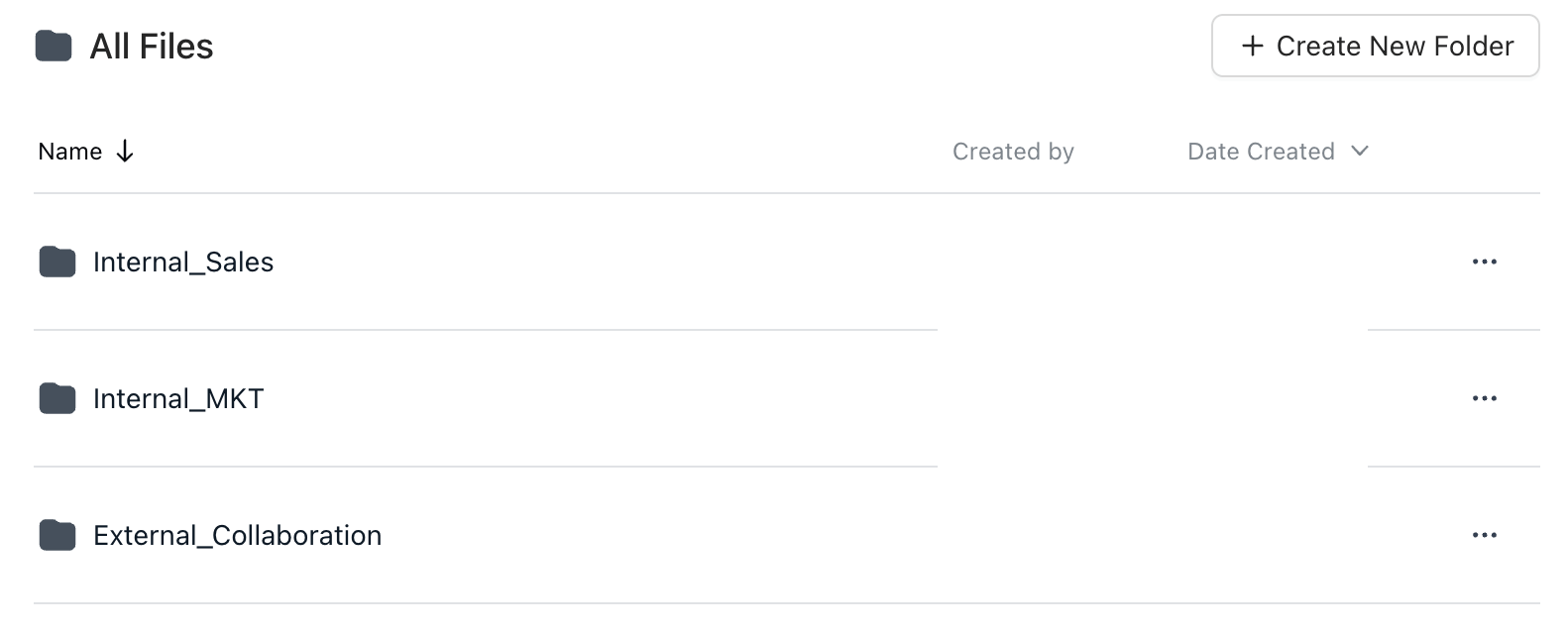Click the All Files folder icon
Image resolution: width=1568 pixels, height=634 pixels.
(x=54, y=46)
